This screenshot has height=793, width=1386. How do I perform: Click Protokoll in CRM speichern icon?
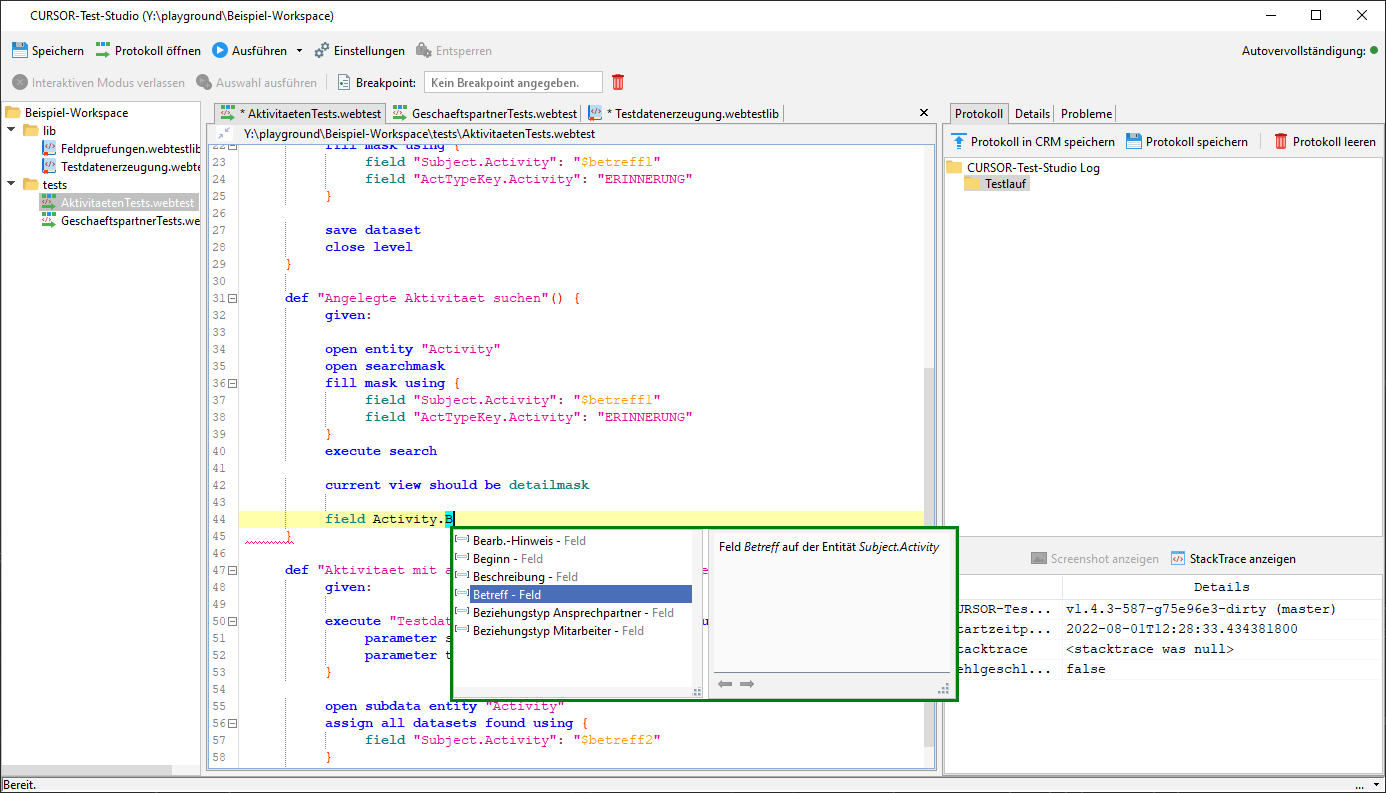tap(960, 142)
